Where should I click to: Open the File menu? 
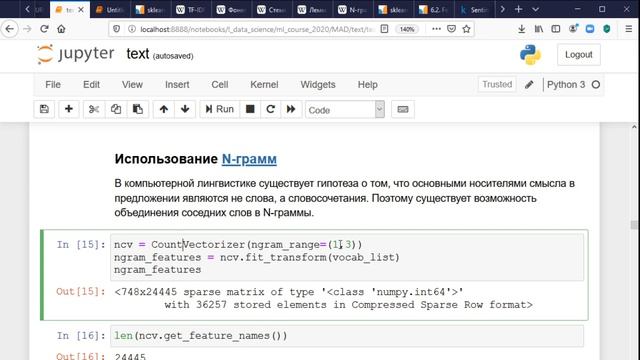pos(53,84)
